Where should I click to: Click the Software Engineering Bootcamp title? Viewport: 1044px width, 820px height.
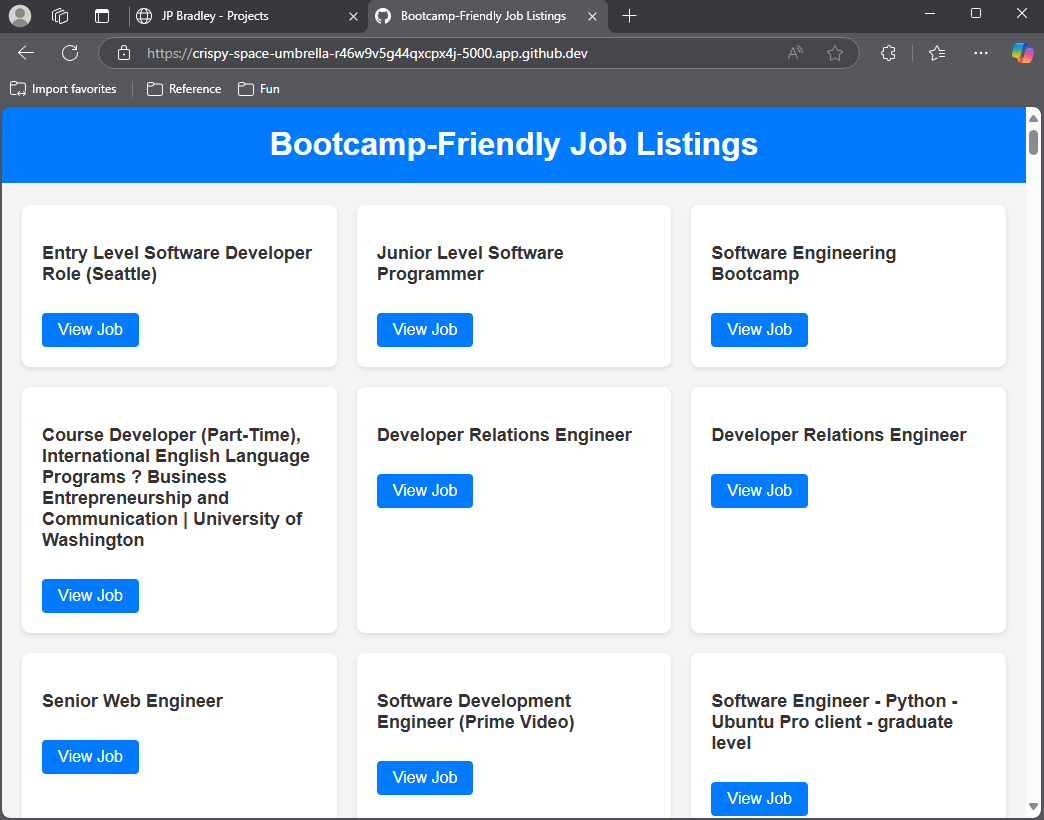click(804, 264)
